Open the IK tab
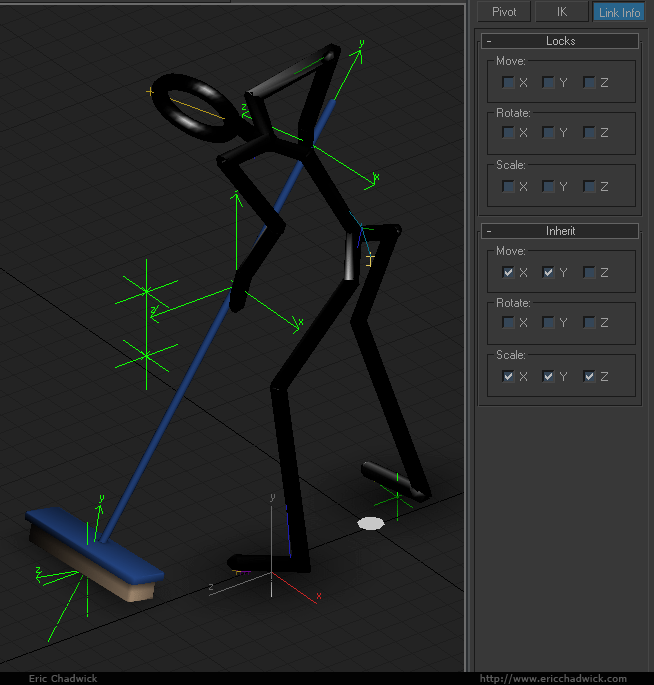Screen dimensions: 654x685 coord(562,12)
